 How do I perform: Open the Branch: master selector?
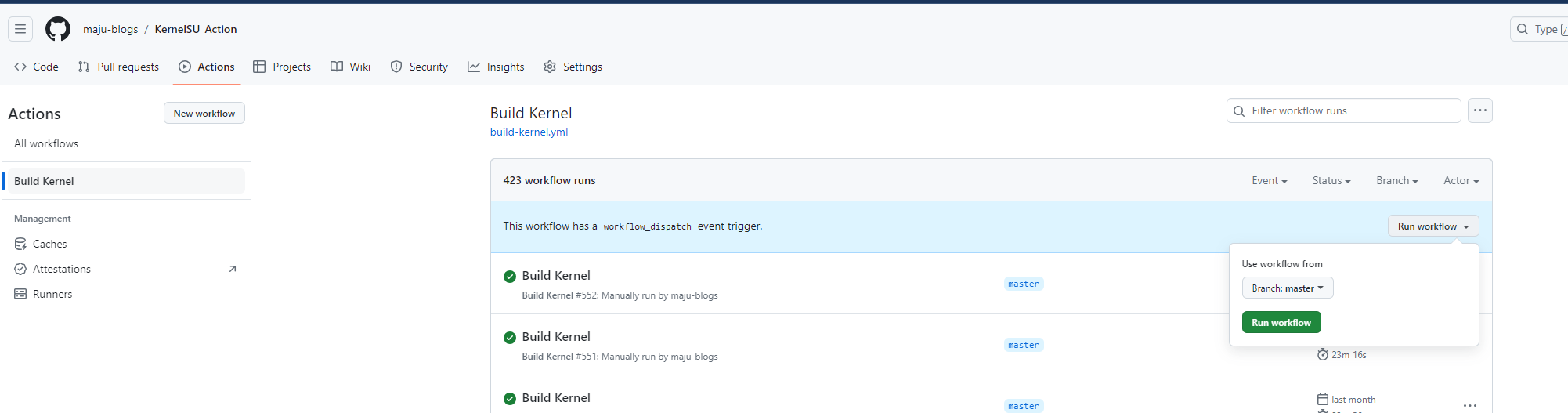[1287, 288]
